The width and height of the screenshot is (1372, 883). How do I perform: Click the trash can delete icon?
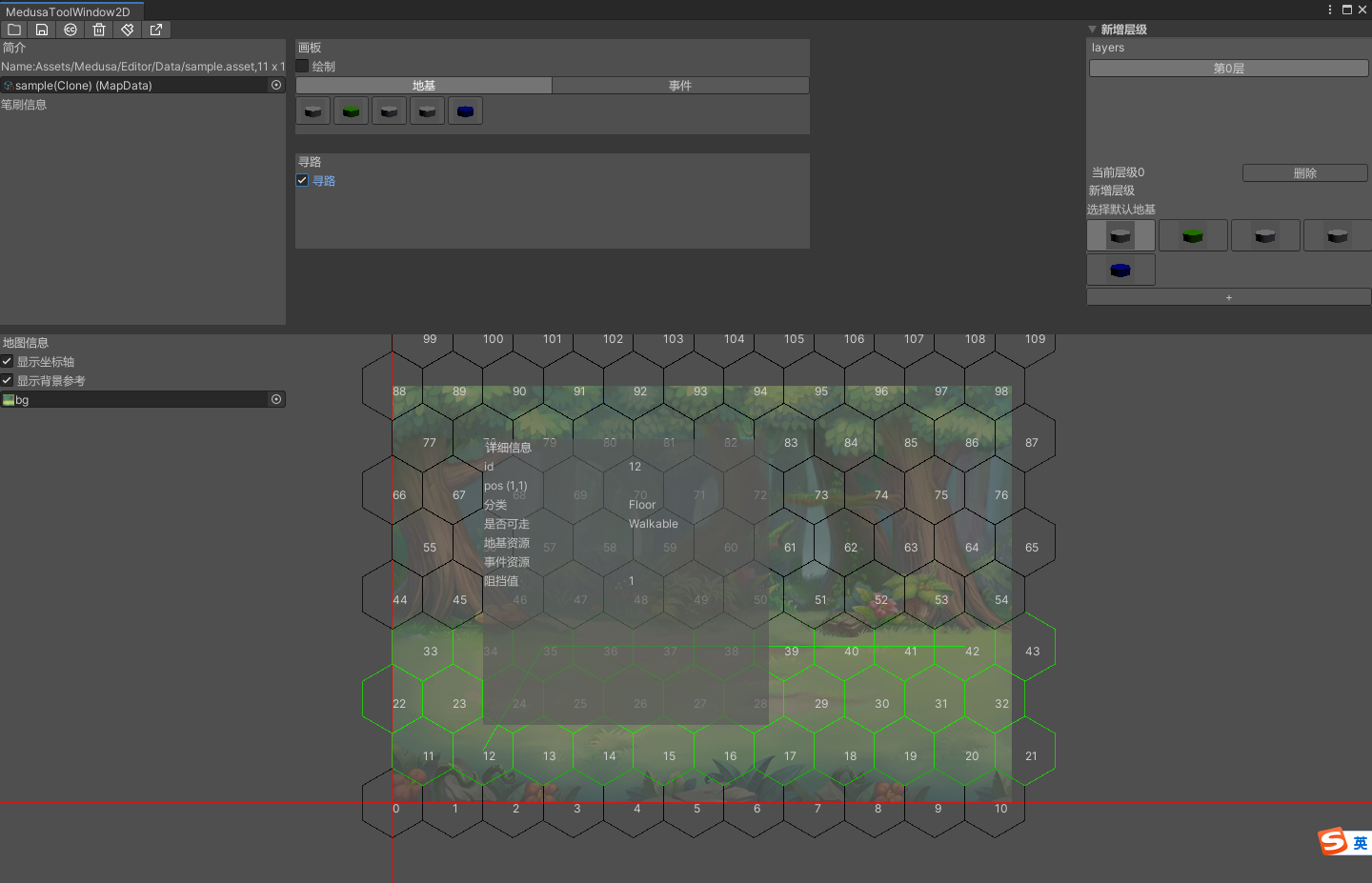pyautogui.click(x=99, y=30)
